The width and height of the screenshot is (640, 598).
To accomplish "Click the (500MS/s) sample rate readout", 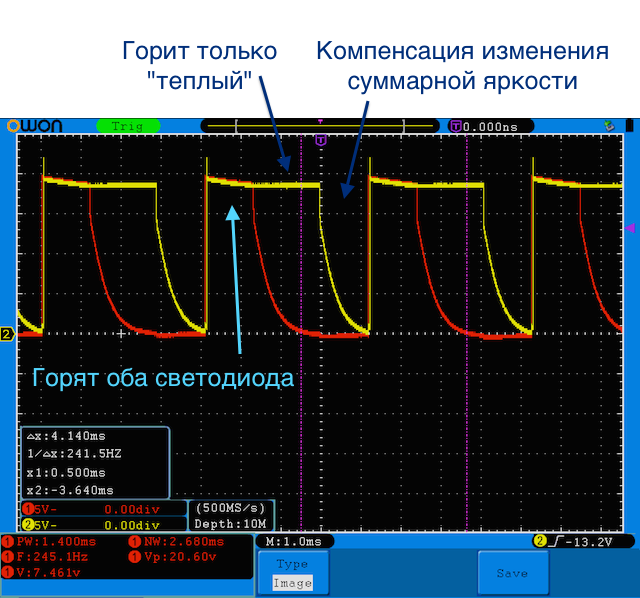I will [231, 508].
